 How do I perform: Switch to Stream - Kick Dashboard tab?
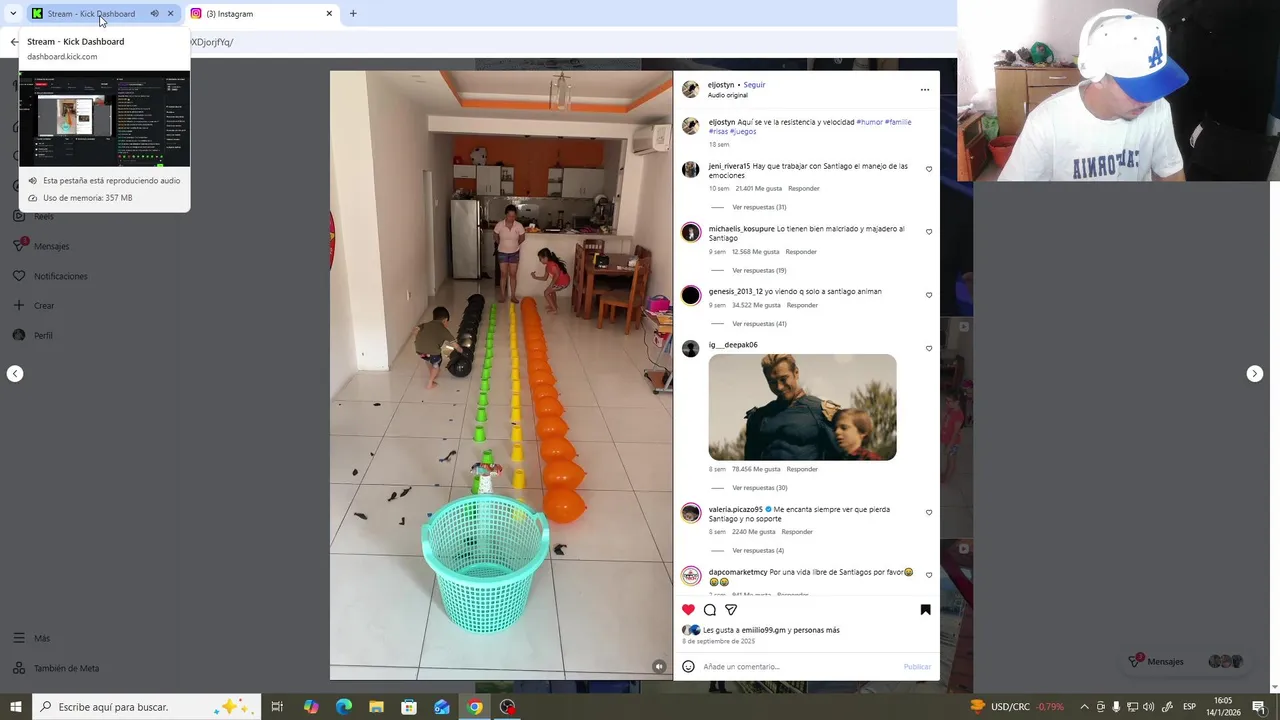pyautogui.click(x=92, y=14)
